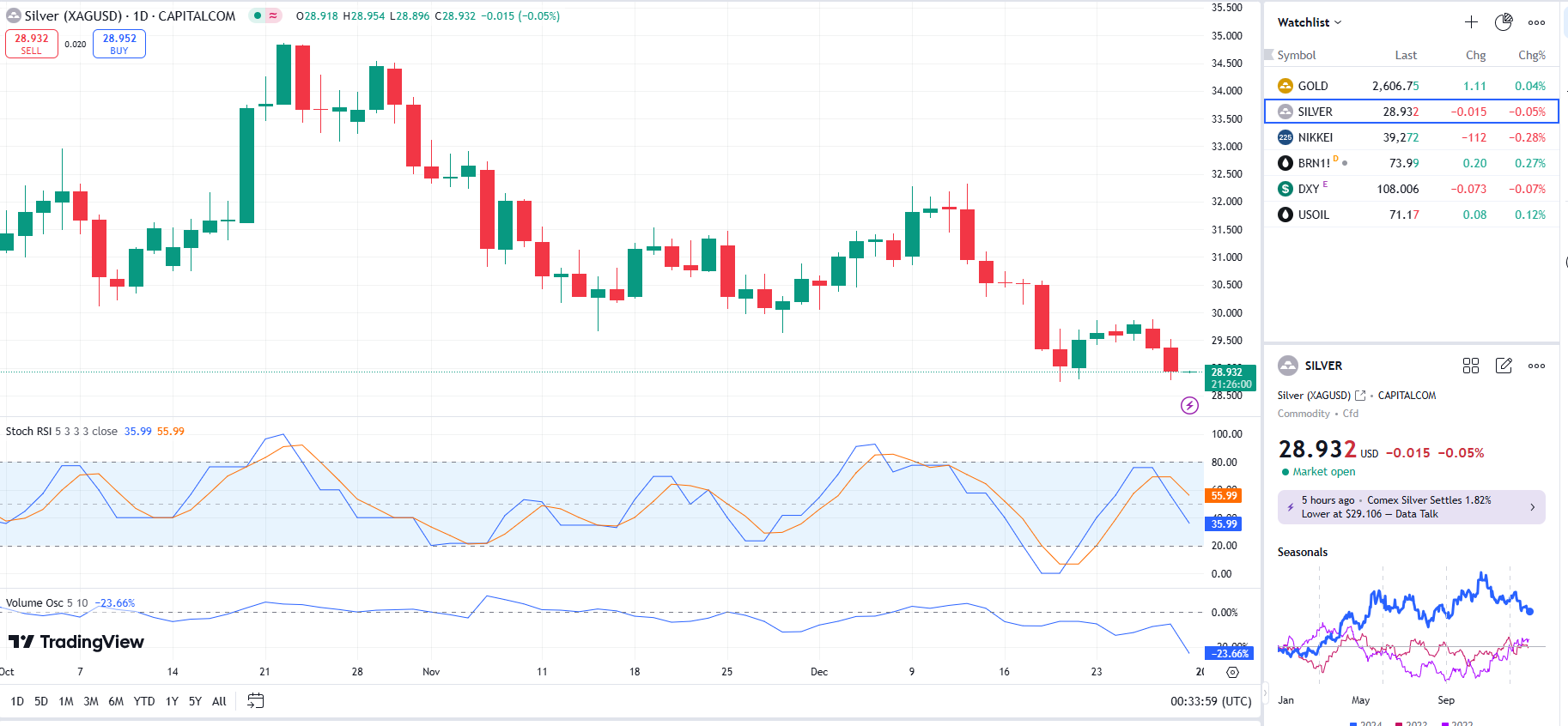Screen dimensions: 1568x726
Task: Expand the Watchlist dropdown
Action: click(1309, 22)
